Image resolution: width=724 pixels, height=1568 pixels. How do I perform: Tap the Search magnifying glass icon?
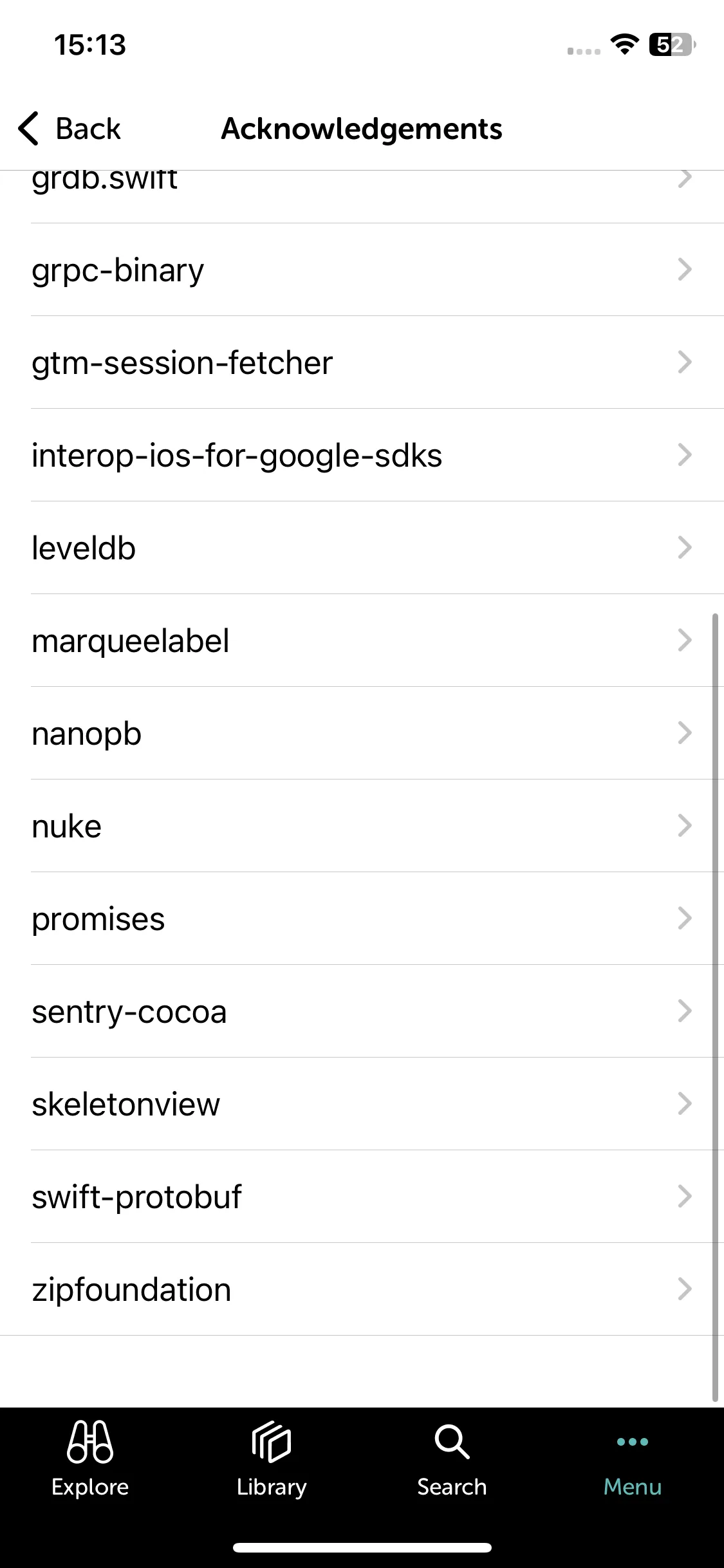[x=452, y=1441]
